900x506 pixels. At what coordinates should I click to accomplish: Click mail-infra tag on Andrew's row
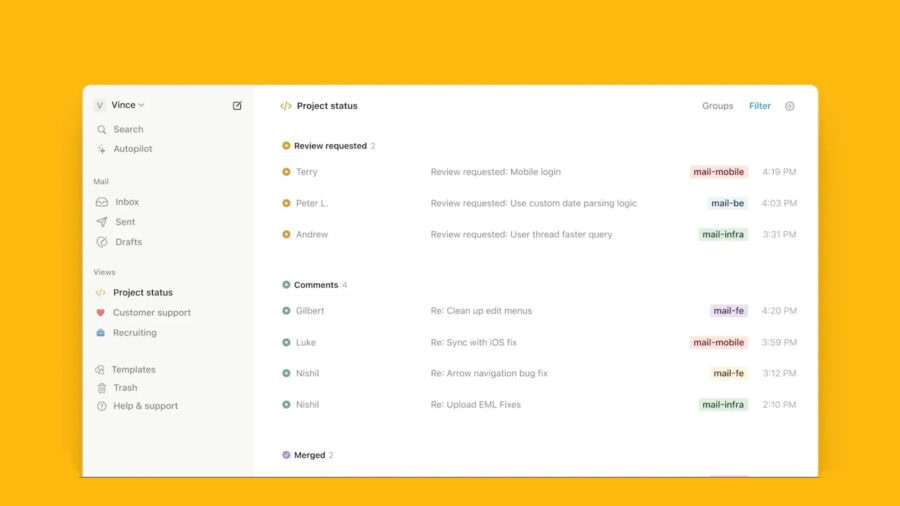[x=723, y=234]
